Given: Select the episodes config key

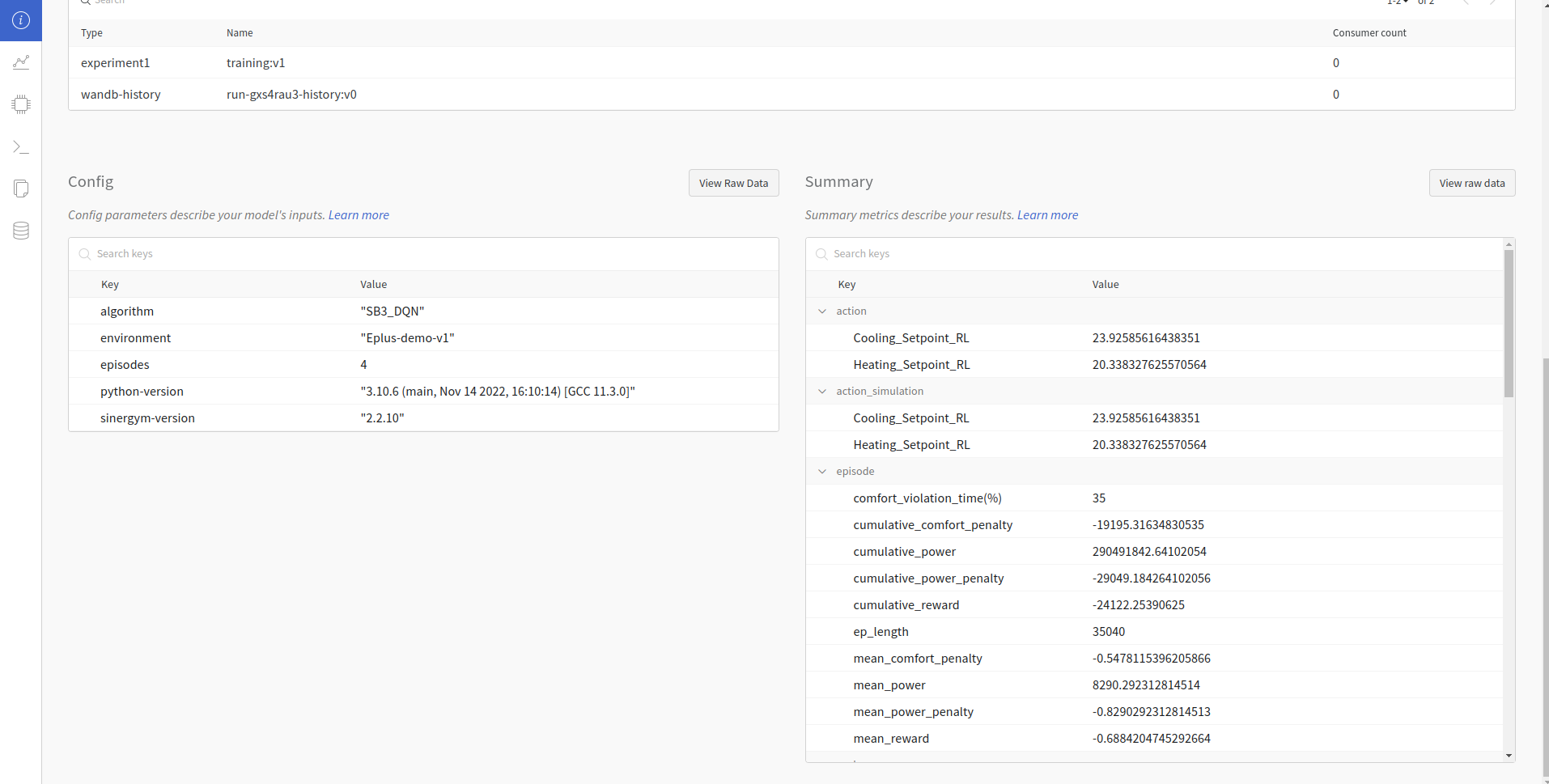Looking at the screenshot, I should point(125,365).
